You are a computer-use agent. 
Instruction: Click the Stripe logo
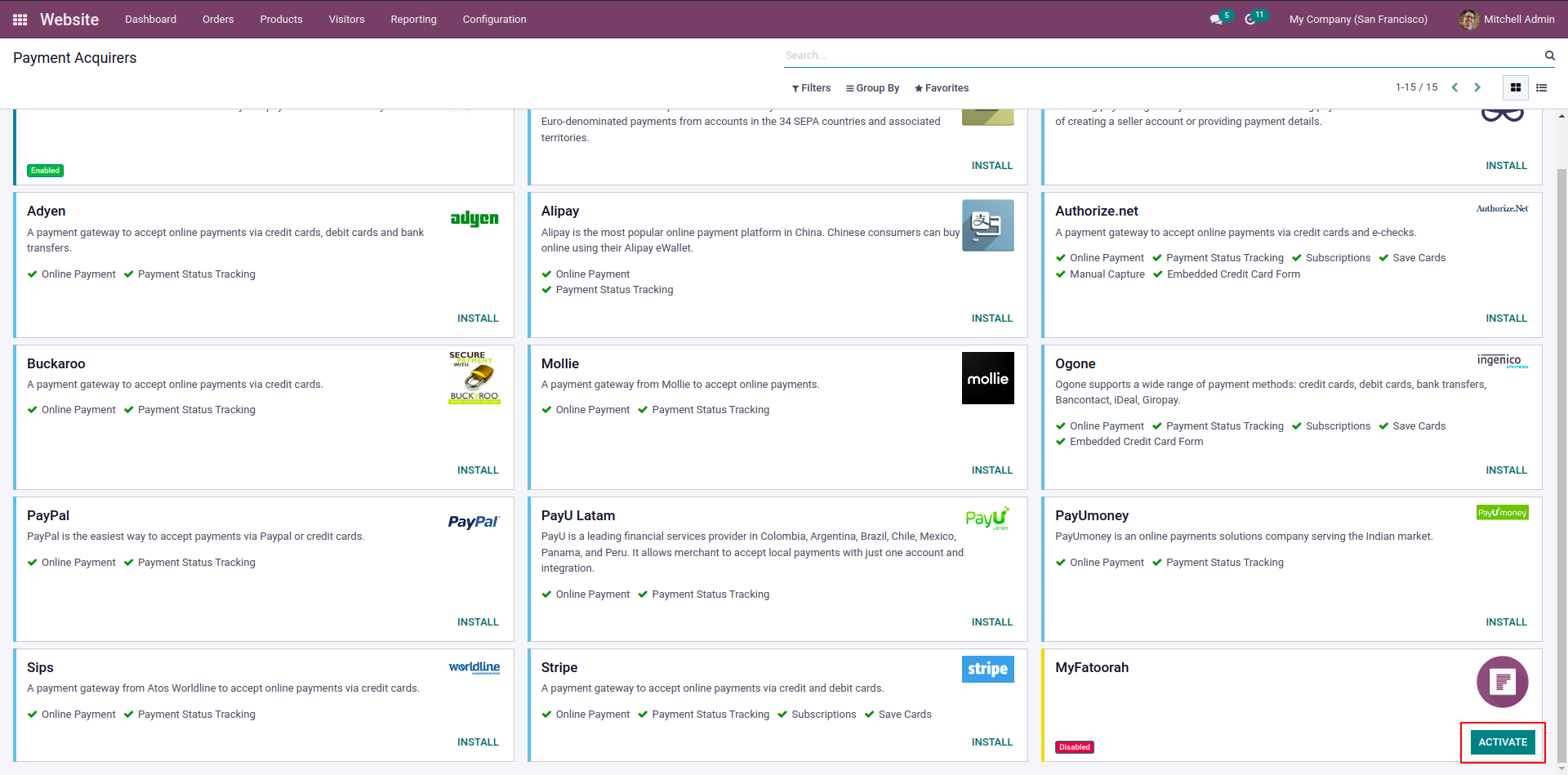pyautogui.click(x=988, y=669)
